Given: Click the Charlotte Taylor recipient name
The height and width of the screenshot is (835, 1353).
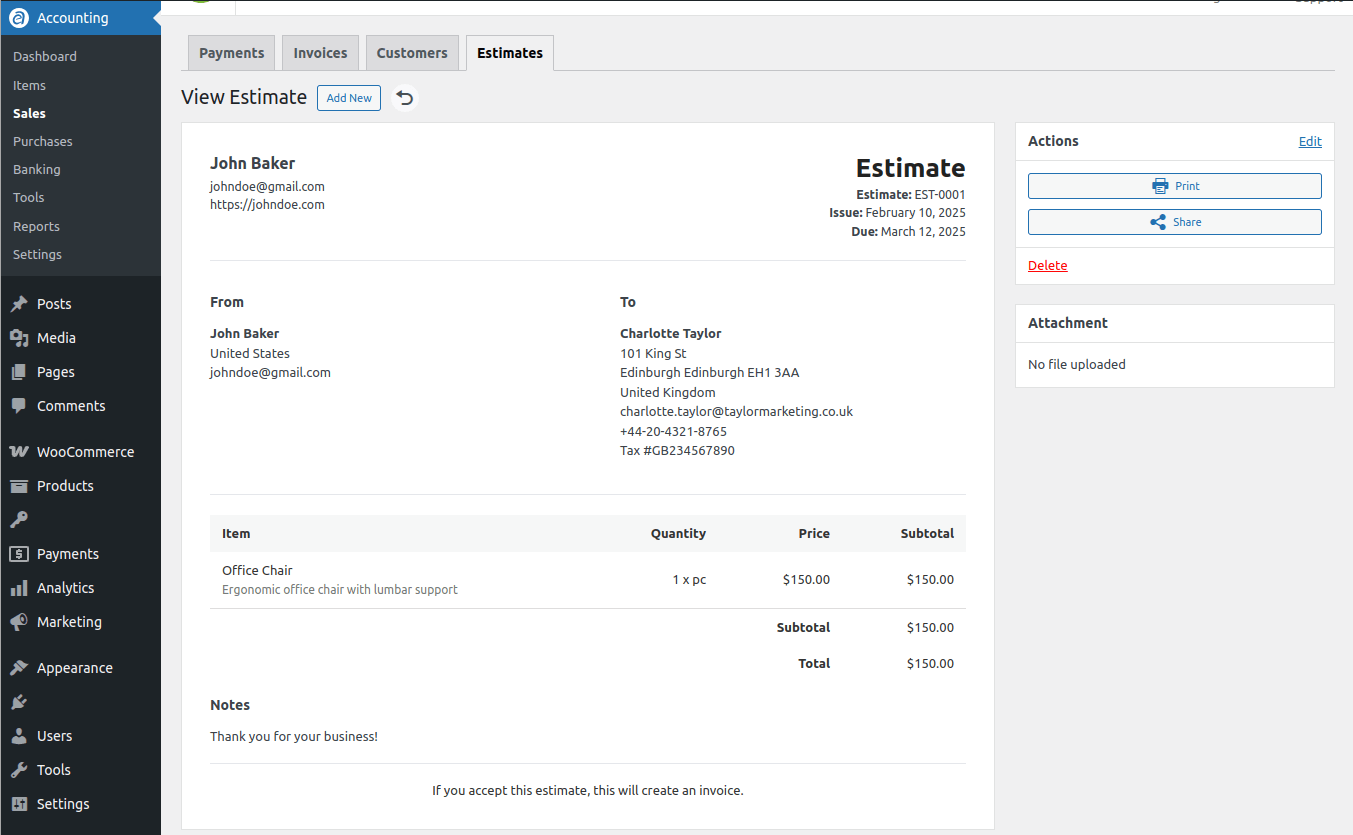Looking at the screenshot, I should point(670,334).
